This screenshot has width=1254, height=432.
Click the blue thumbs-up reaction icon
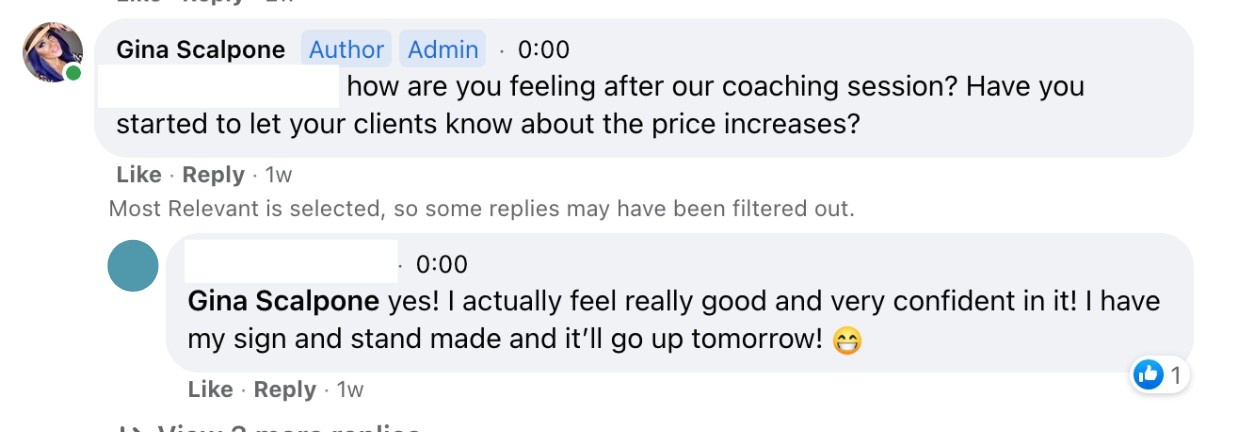tap(1148, 375)
